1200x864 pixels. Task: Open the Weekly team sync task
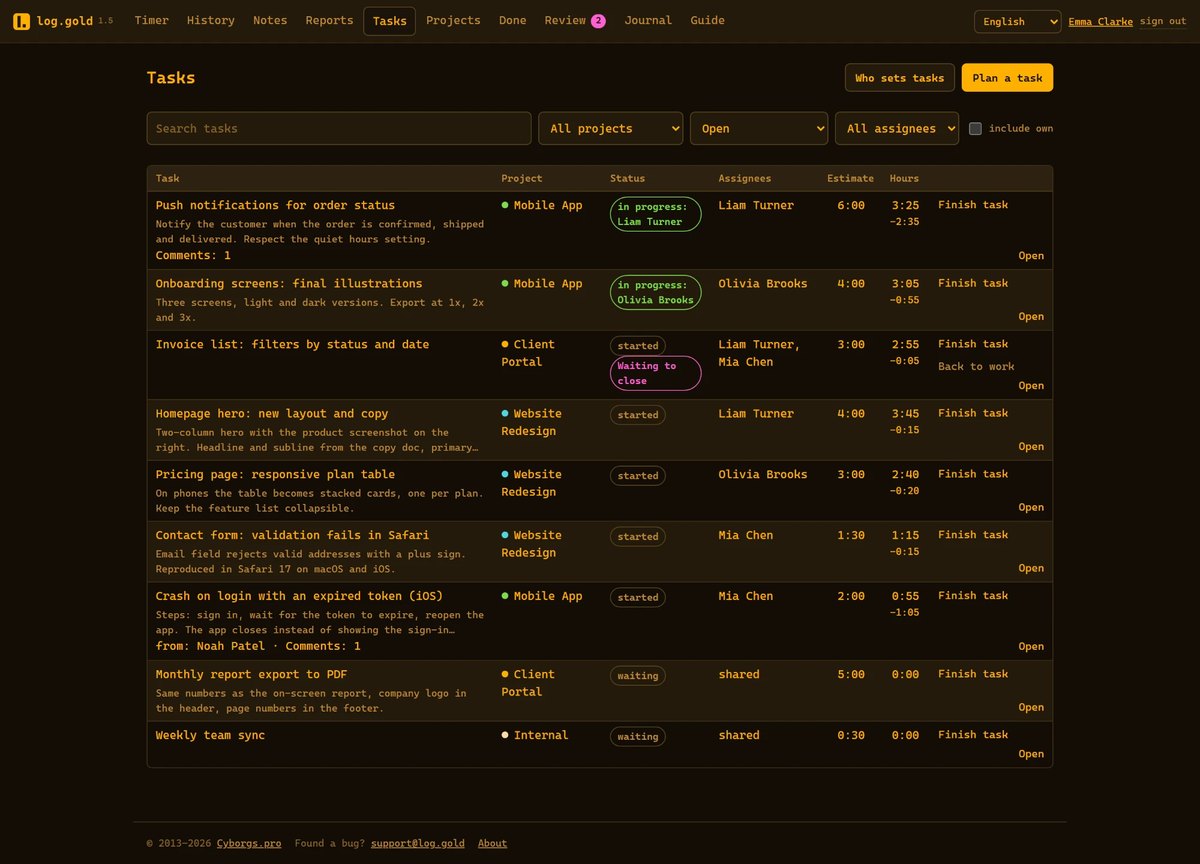(x=1031, y=754)
